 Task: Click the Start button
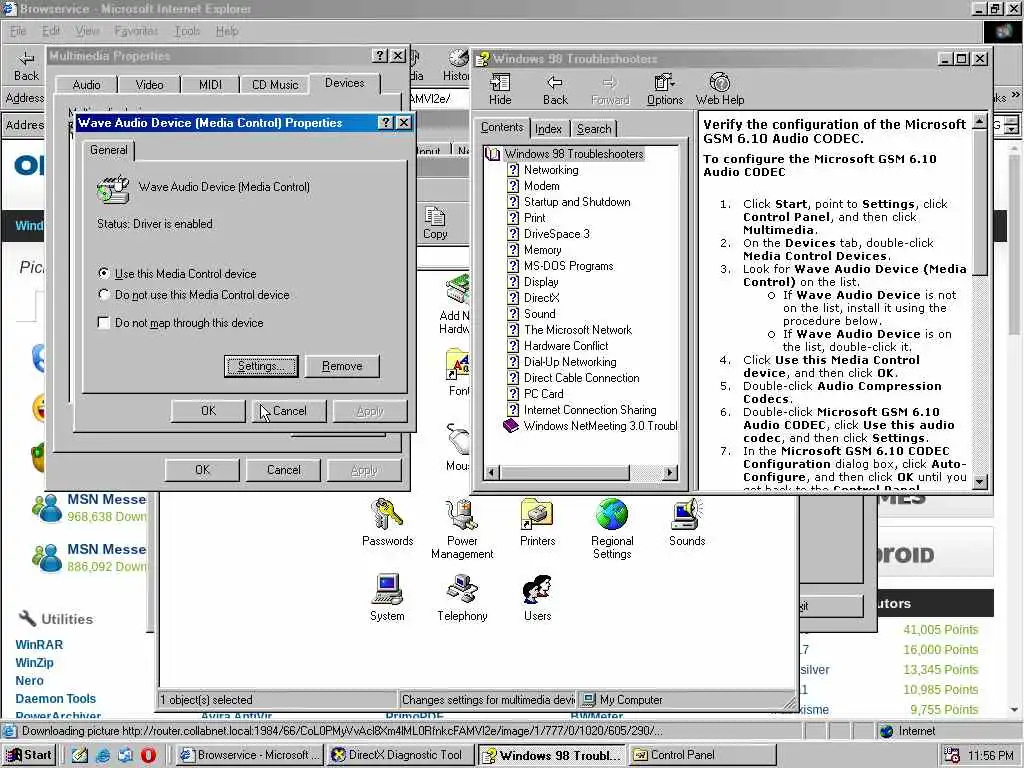29,755
